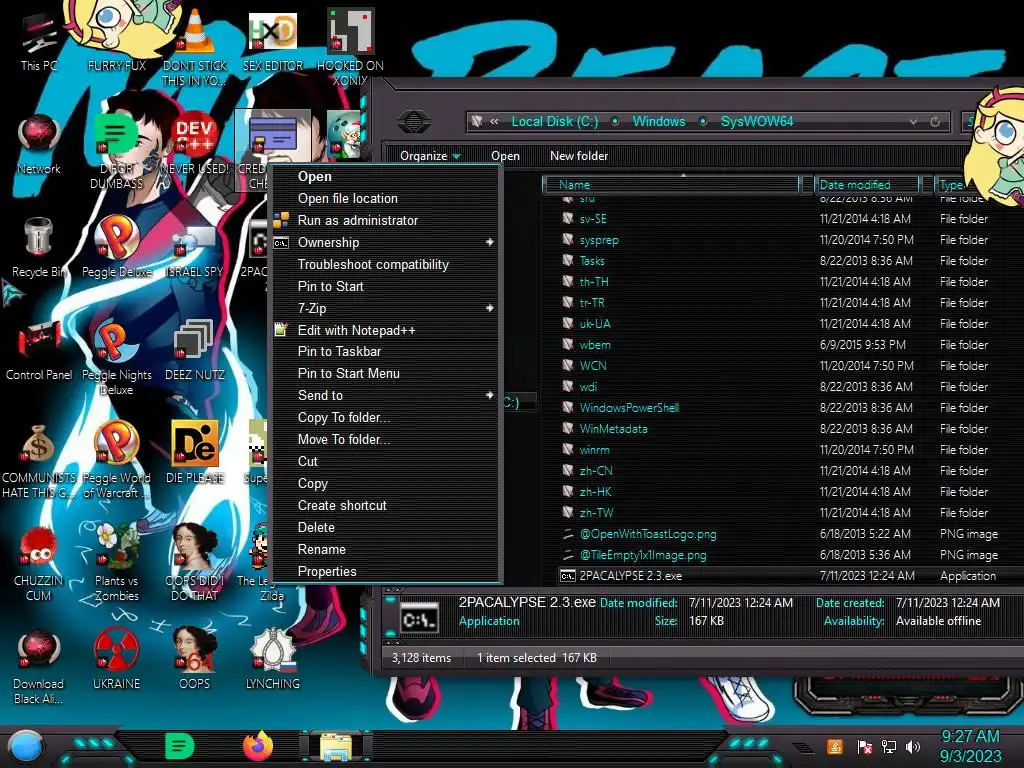Click the Start orb on the taskbar
This screenshot has height=768, width=1024.
coord(26,747)
